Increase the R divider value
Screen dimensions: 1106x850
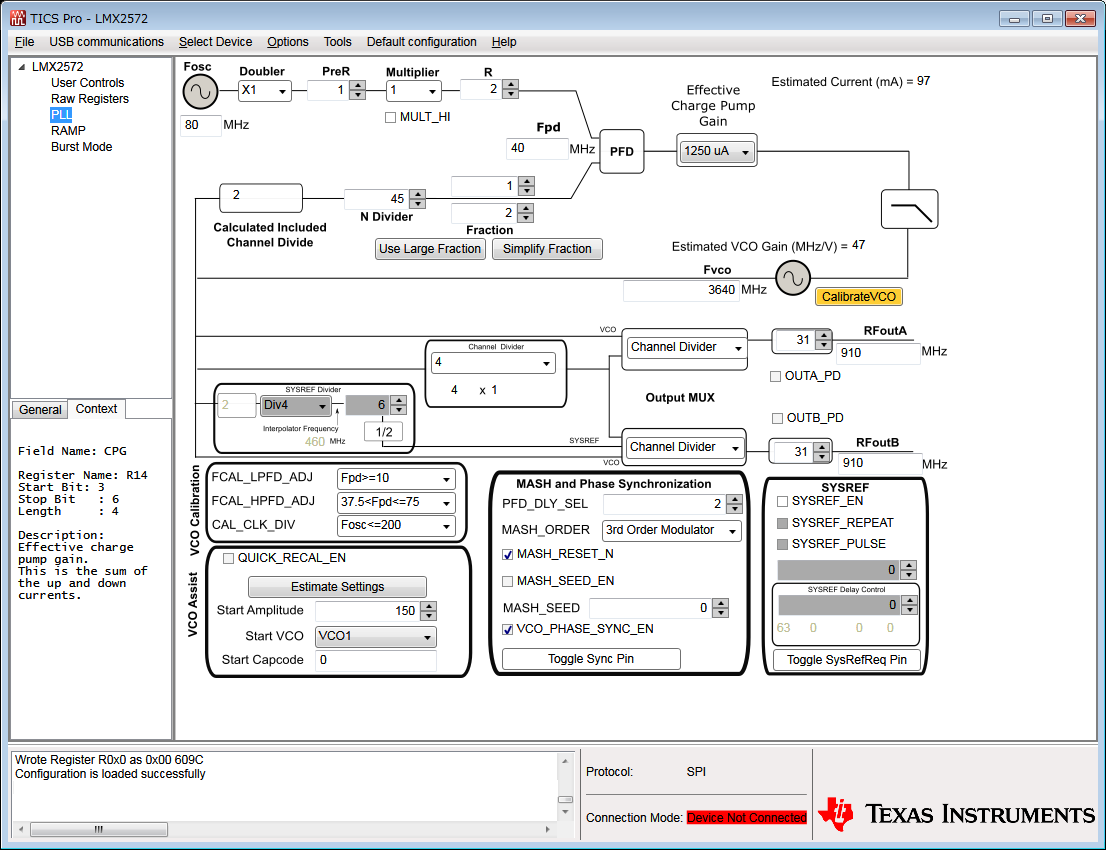(x=511, y=85)
